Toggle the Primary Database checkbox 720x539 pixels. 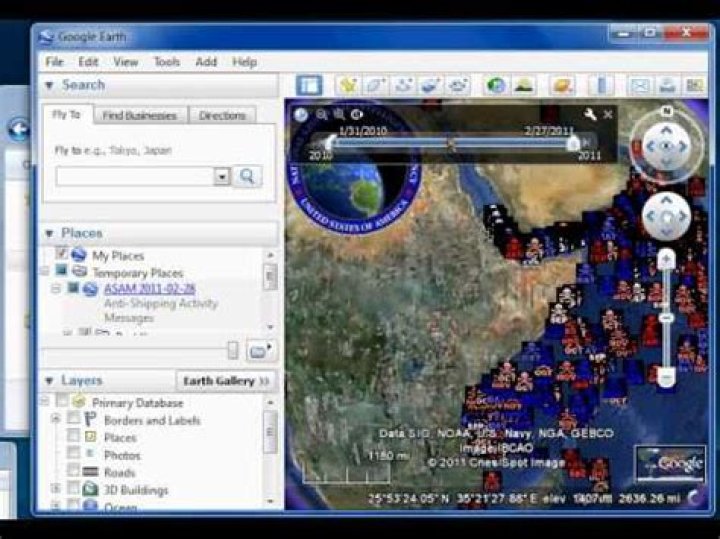coord(62,401)
